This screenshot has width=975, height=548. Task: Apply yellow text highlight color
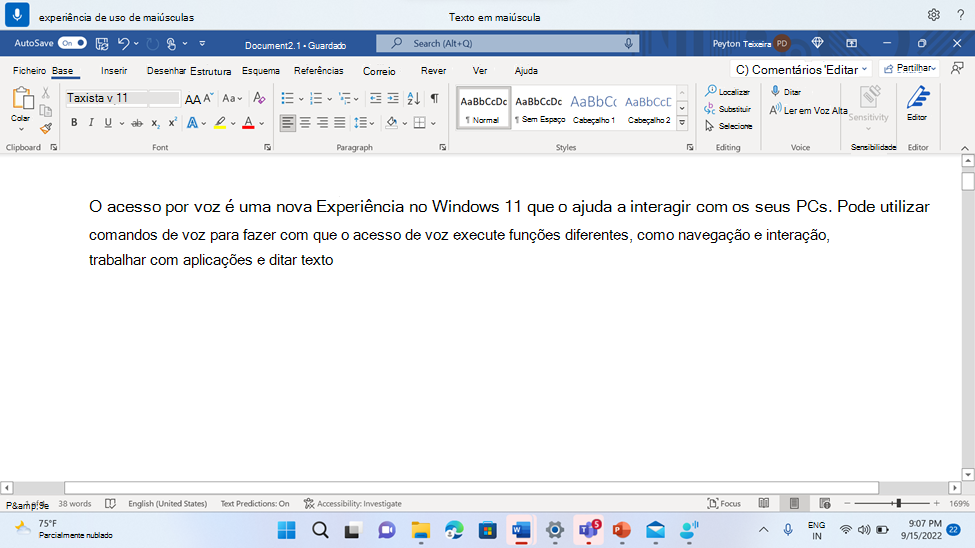point(220,123)
